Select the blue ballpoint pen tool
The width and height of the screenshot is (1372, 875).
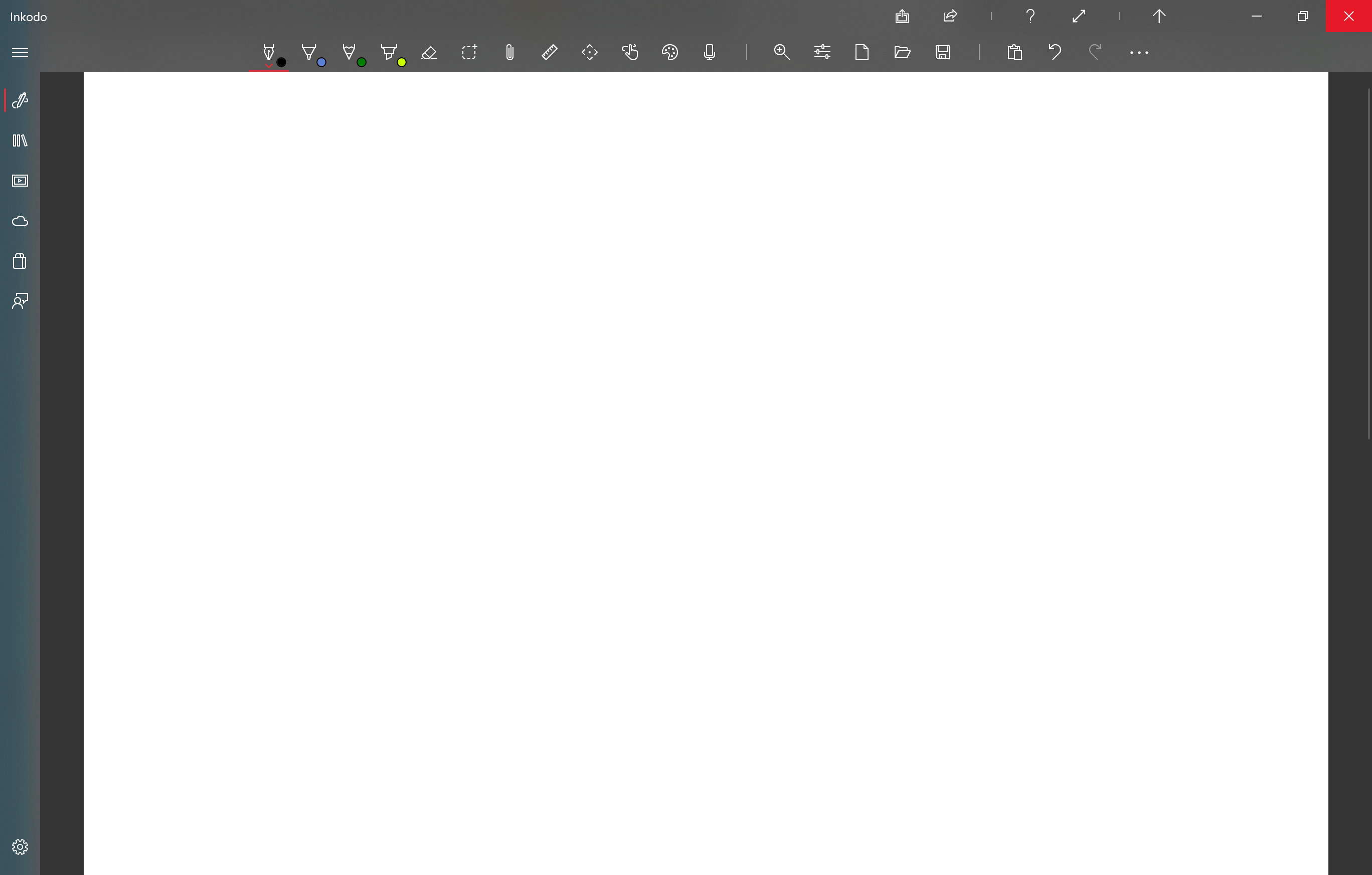pos(309,53)
